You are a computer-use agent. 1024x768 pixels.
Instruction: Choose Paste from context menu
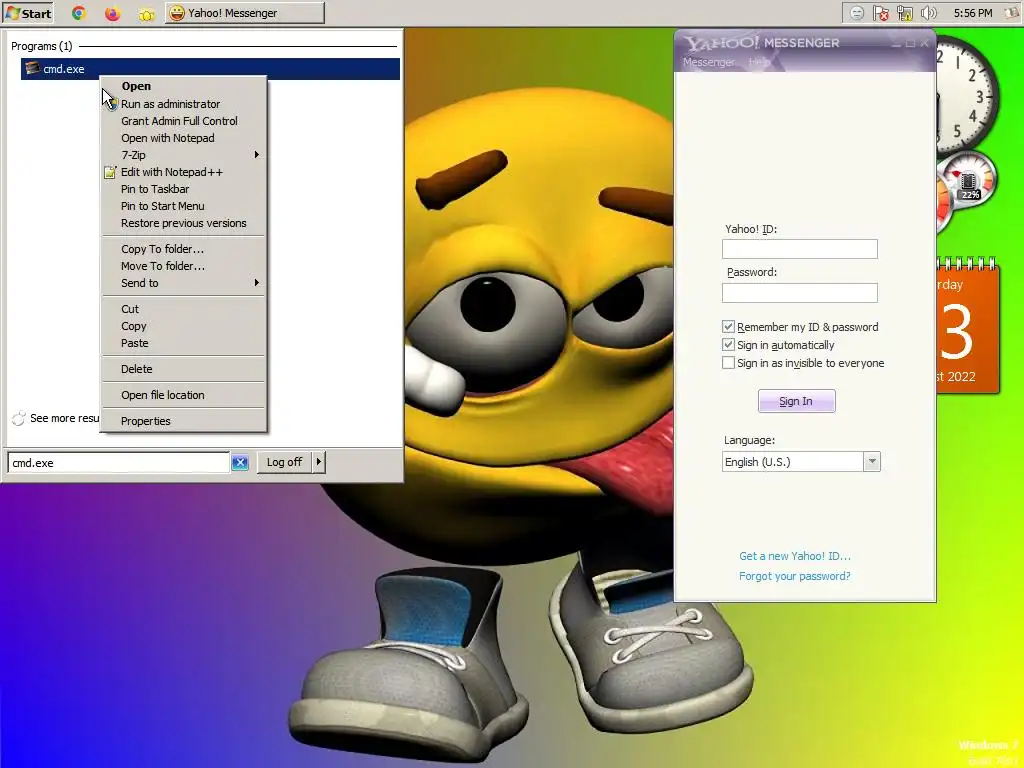184,343
